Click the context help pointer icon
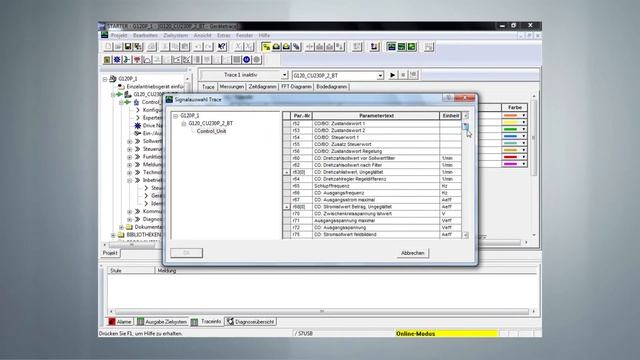The width and height of the screenshot is (640, 360). [222, 47]
